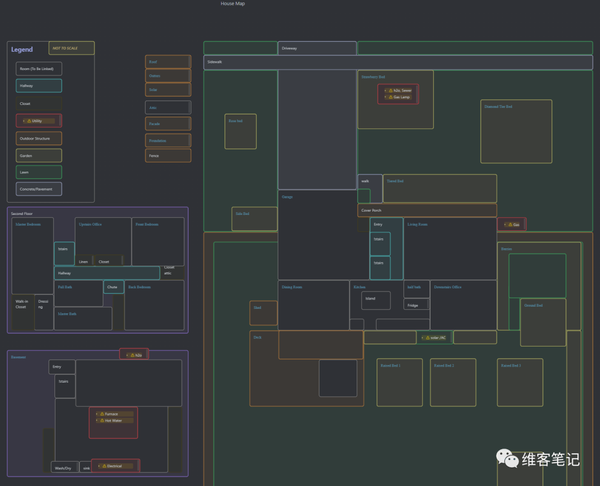Open the Attic link card

coord(168,108)
